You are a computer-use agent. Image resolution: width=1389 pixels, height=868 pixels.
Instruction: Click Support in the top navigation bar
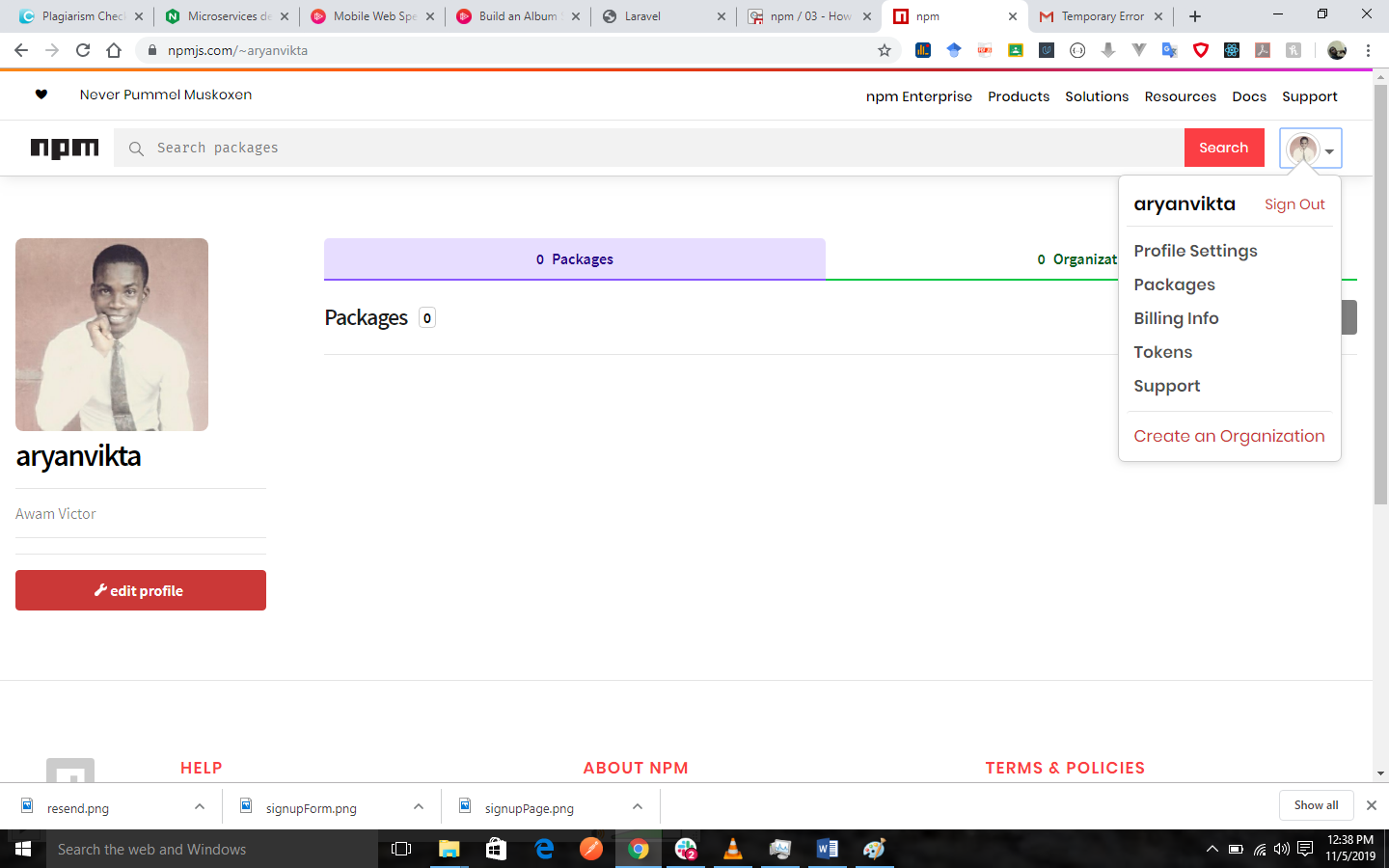coord(1309,96)
